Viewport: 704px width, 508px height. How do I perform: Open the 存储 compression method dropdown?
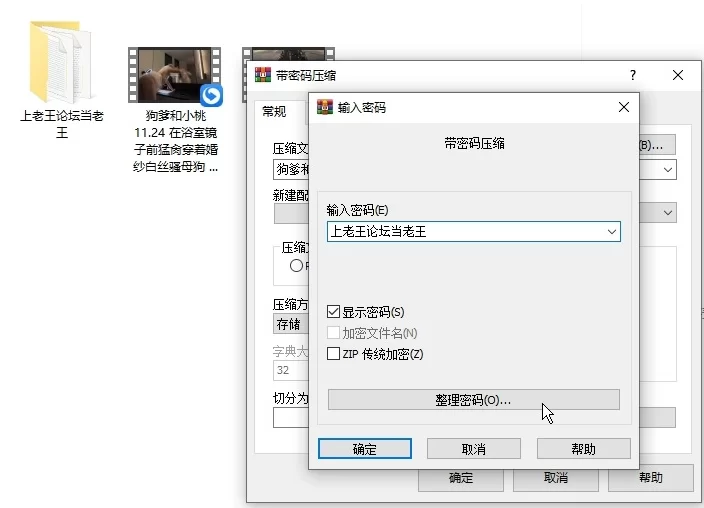point(291,324)
